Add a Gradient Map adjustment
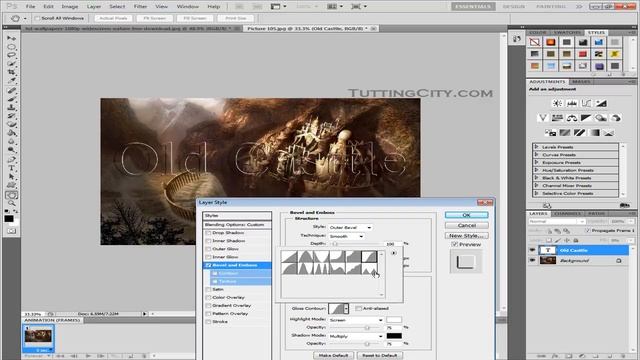 [594, 133]
